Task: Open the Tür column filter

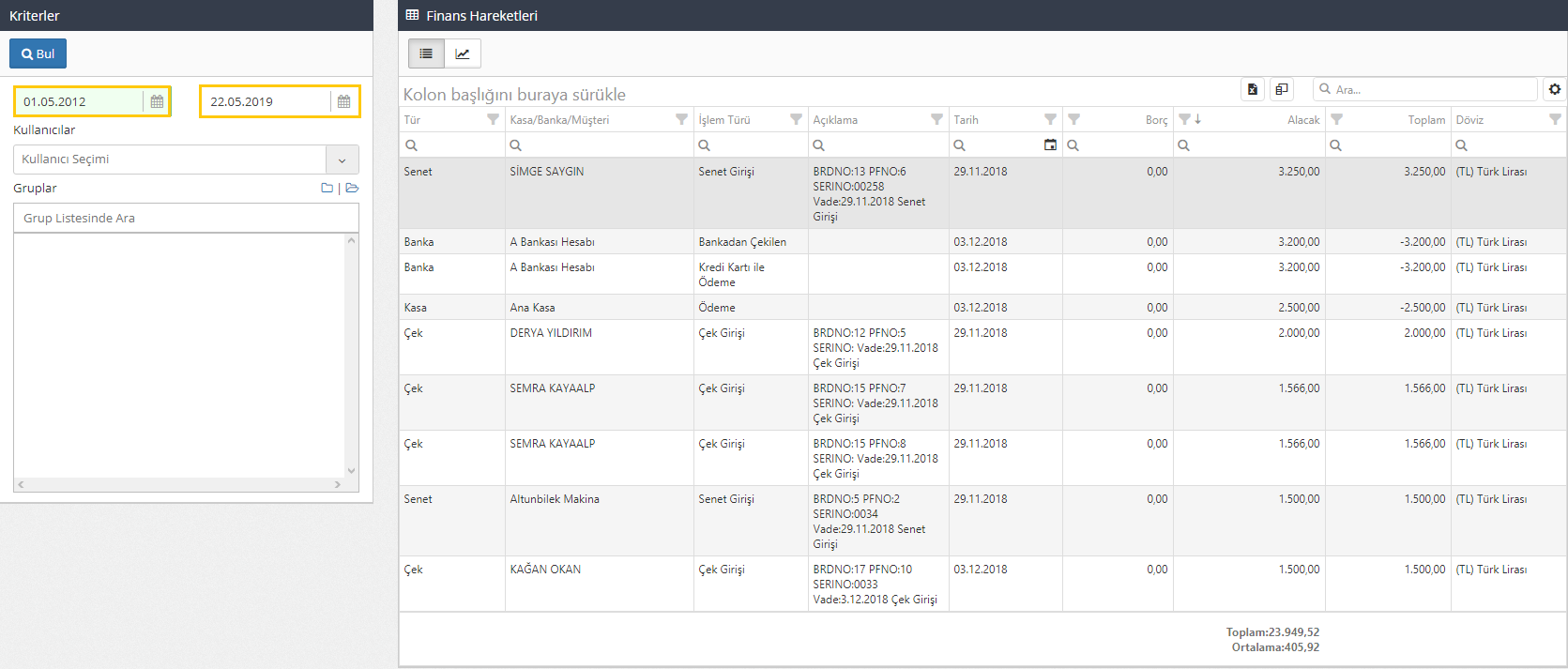Action: 493,119
